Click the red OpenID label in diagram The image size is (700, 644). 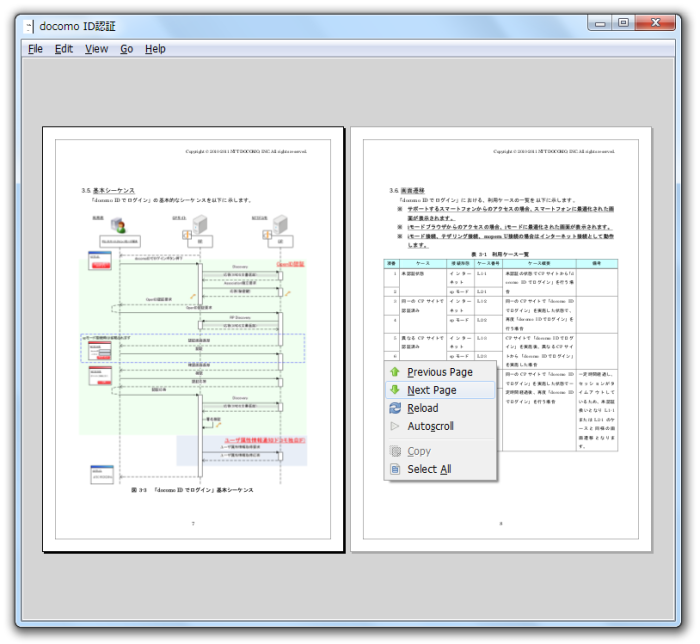(x=290, y=264)
